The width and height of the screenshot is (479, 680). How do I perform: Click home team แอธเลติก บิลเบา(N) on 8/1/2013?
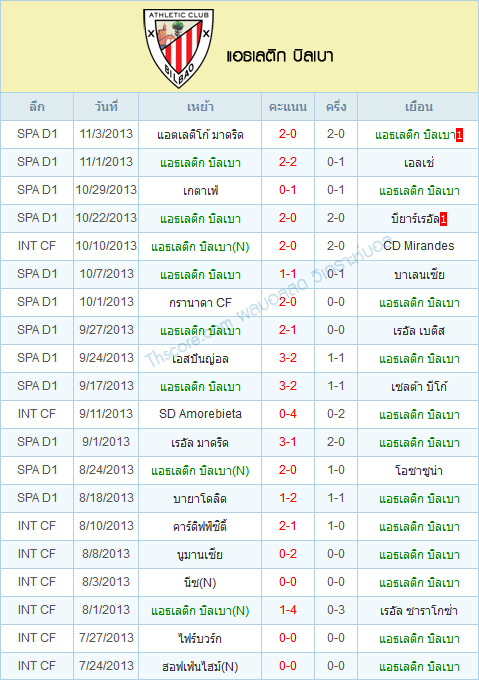[x=200, y=611]
